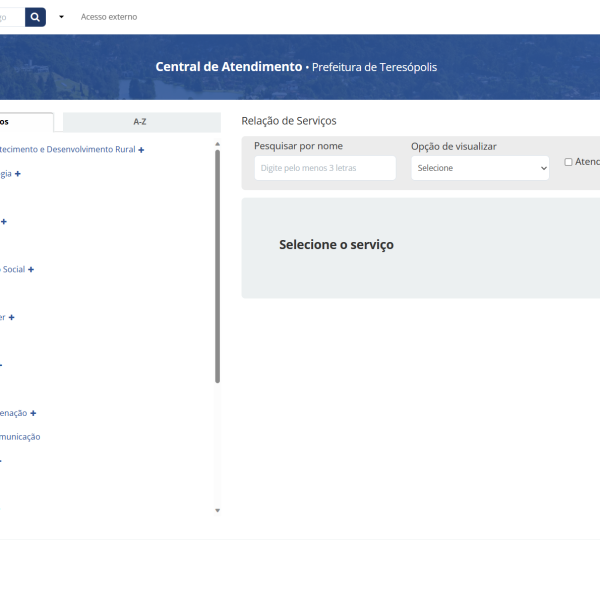Image resolution: width=600 pixels, height=600 pixels.
Task: Expand Desenvolvimento Rural with its plus icon
Action: pyautogui.click(x=141, y=150)
